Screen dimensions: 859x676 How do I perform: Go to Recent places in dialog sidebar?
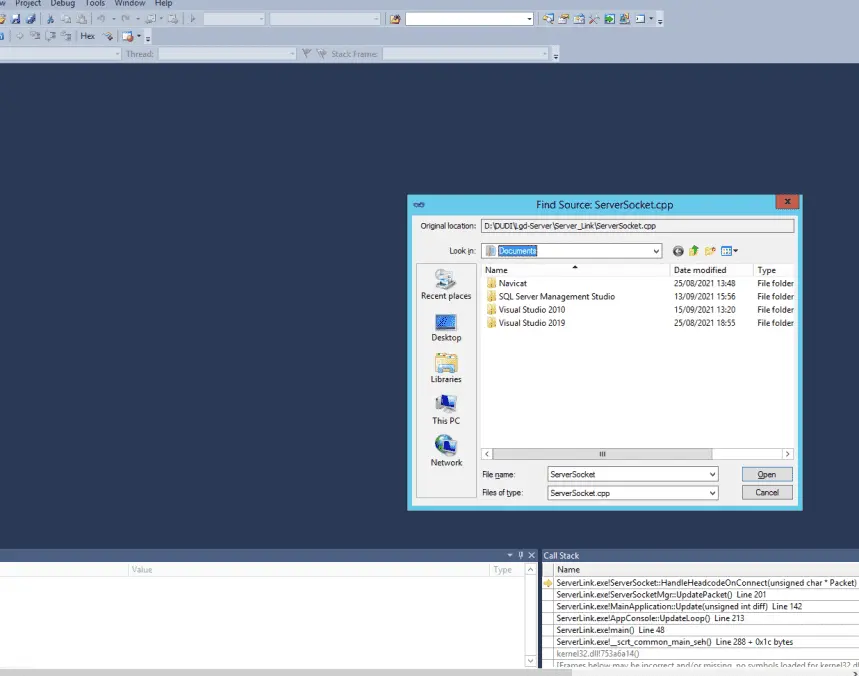coord(446,285)
